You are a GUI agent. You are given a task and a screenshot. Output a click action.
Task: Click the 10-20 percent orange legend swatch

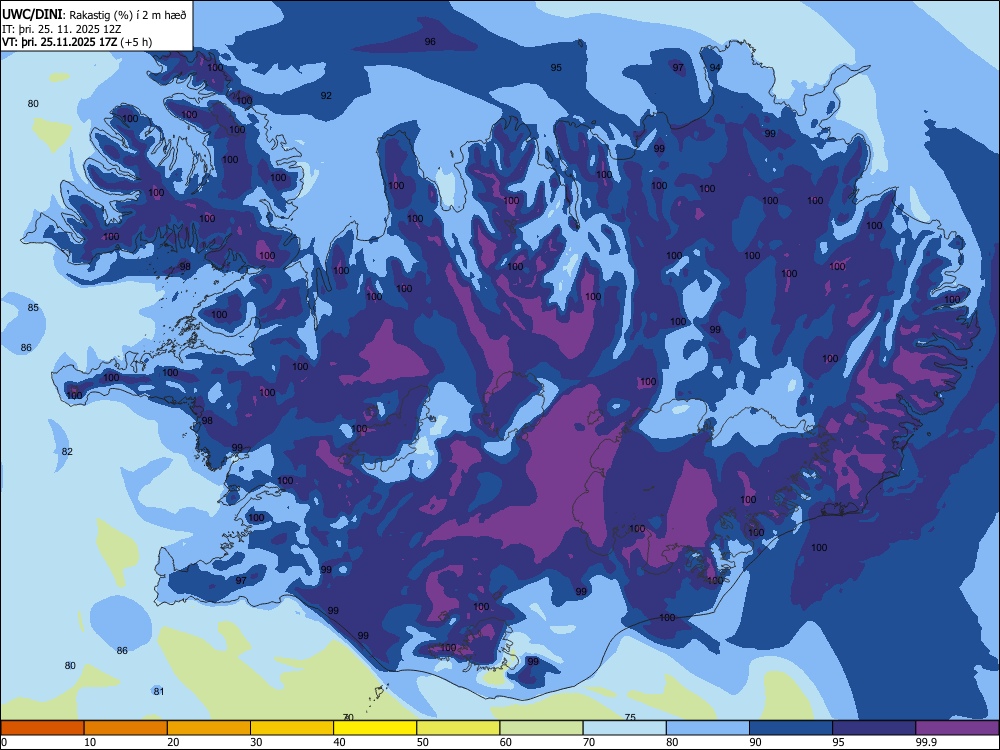click(126, 728)
